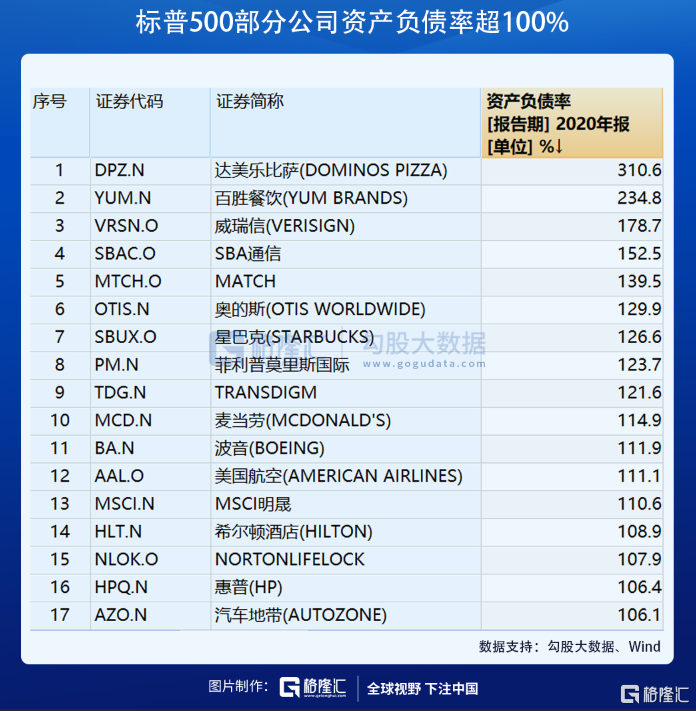Viewport: 696px width, 711px height.
Task: Select the MSCI.N ticker cell
Action: (150, 504)
